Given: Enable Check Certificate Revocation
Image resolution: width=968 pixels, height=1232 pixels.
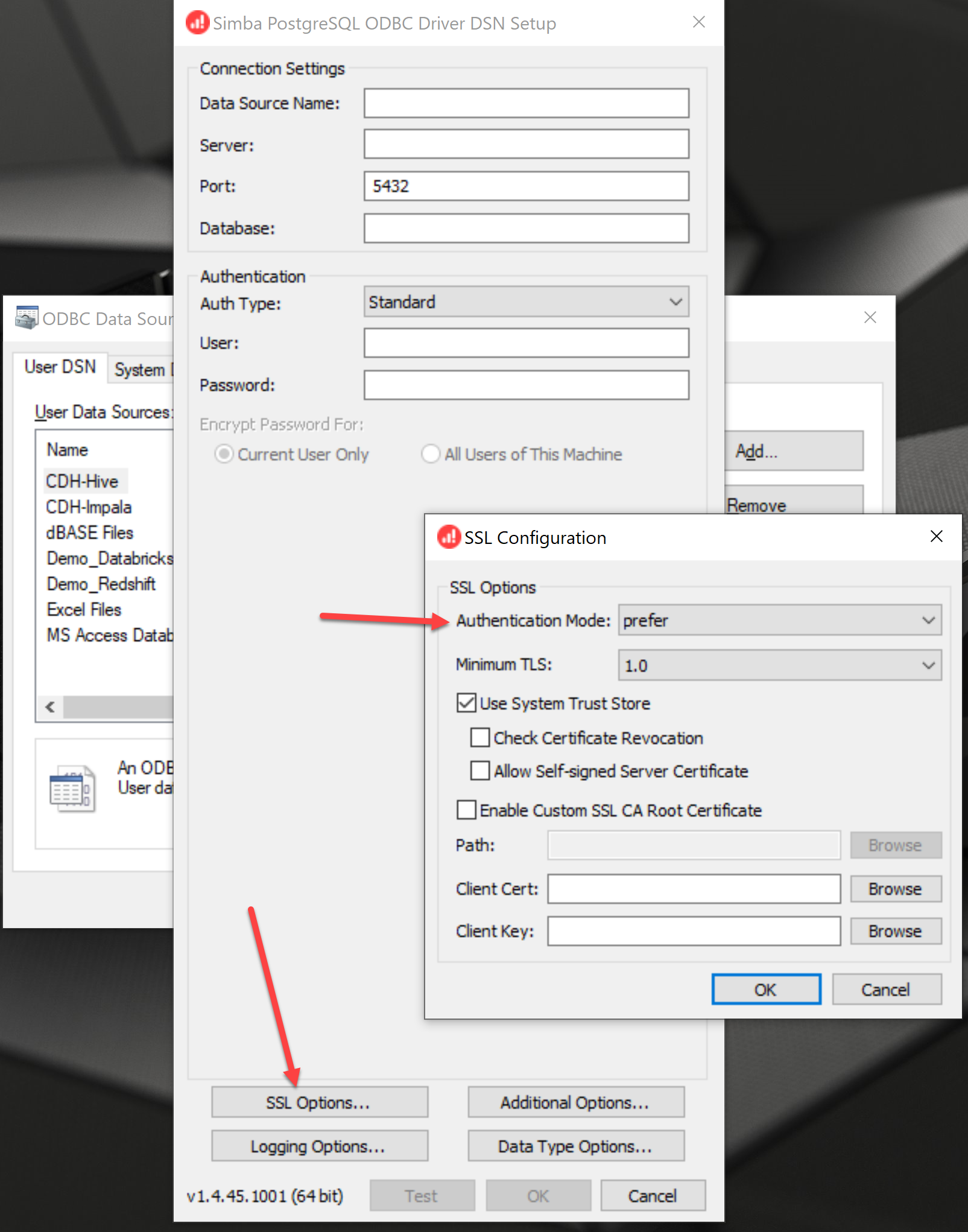Looking at the screenshot, I should 480,737.
